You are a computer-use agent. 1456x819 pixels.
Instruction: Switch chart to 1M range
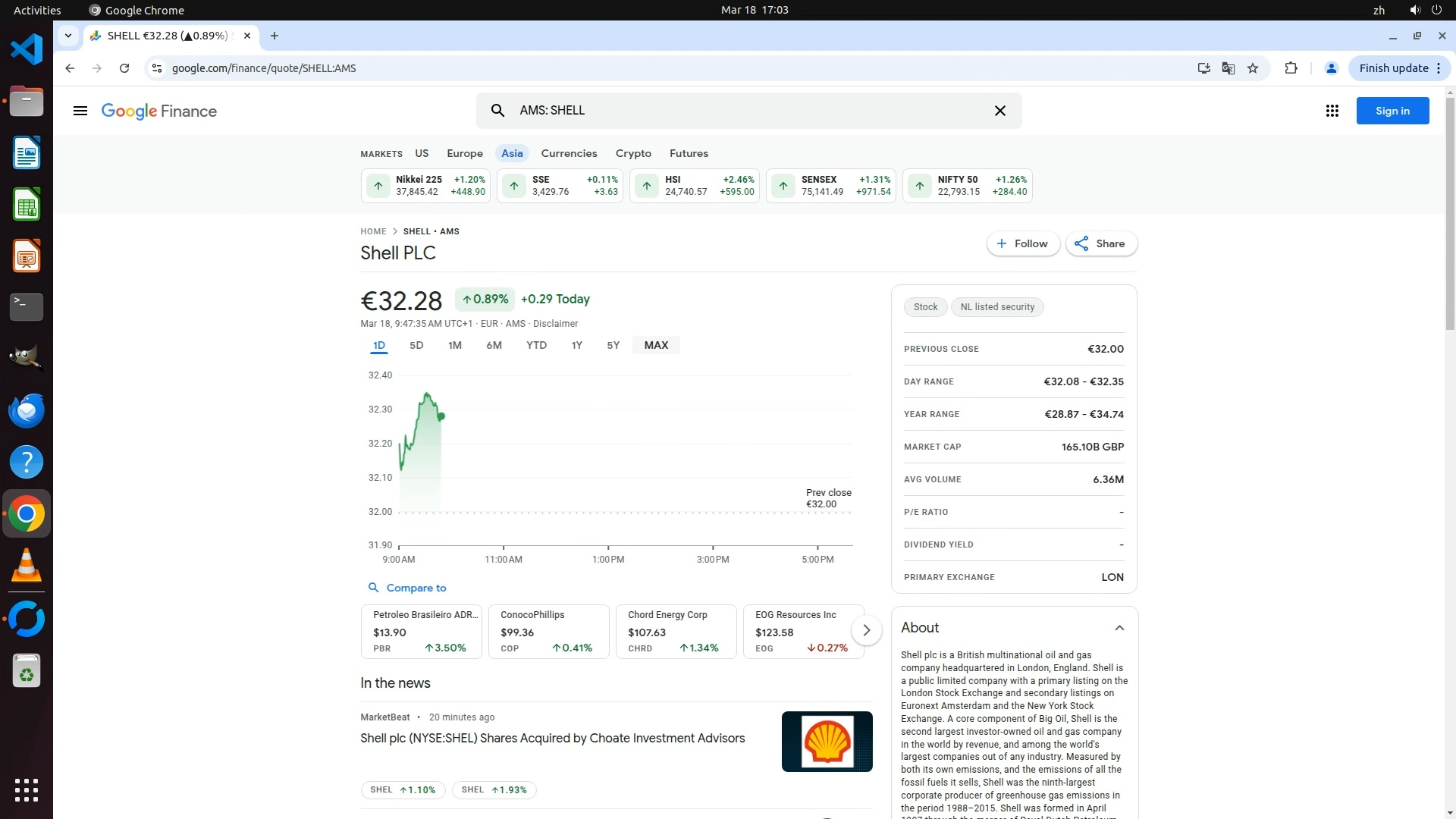454,345
